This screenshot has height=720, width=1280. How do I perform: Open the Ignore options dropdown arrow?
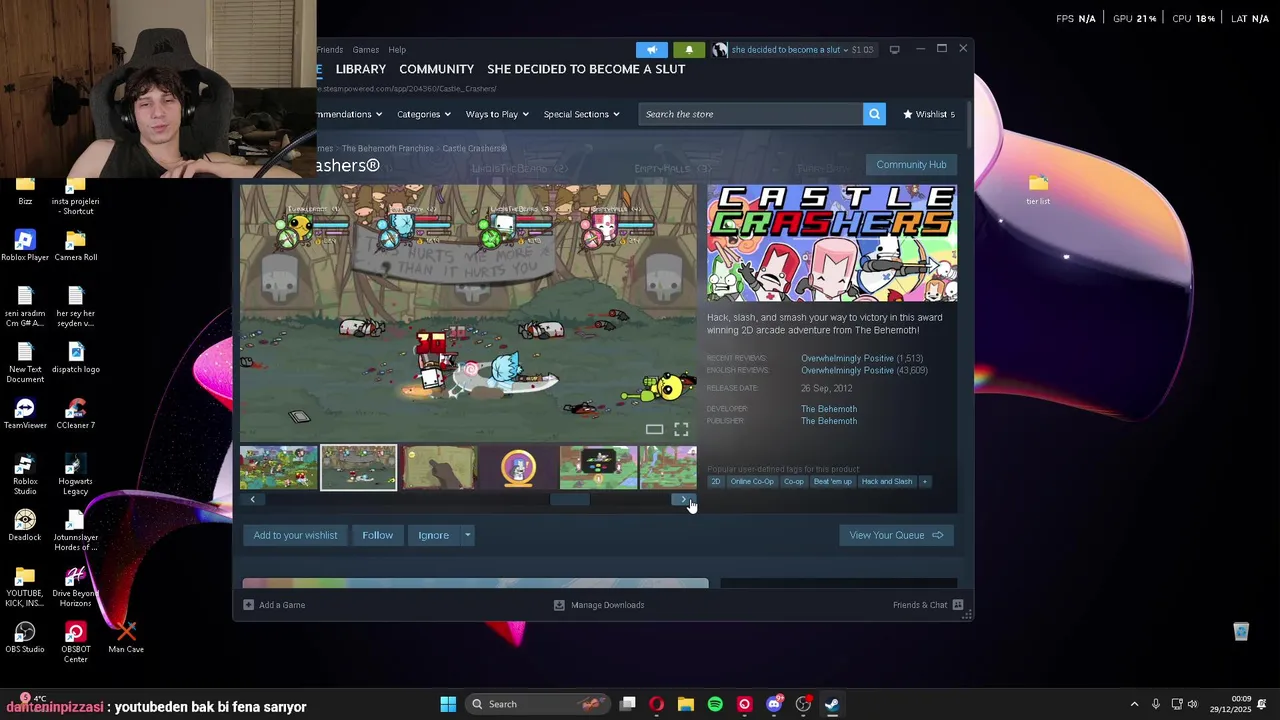[467, 535]
